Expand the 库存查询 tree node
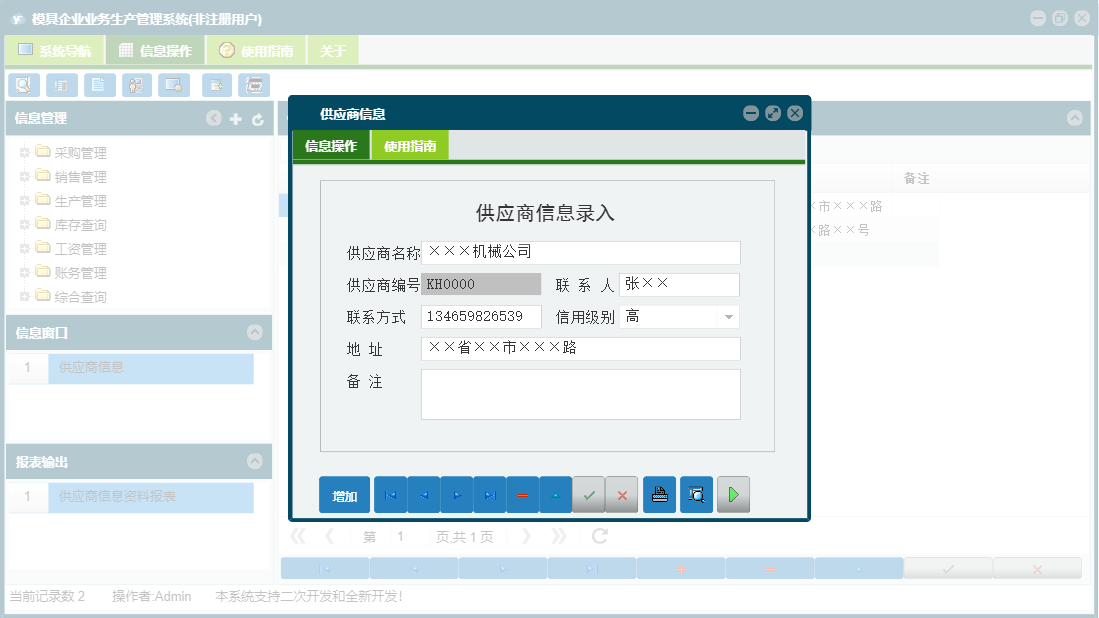 [24, 224]
